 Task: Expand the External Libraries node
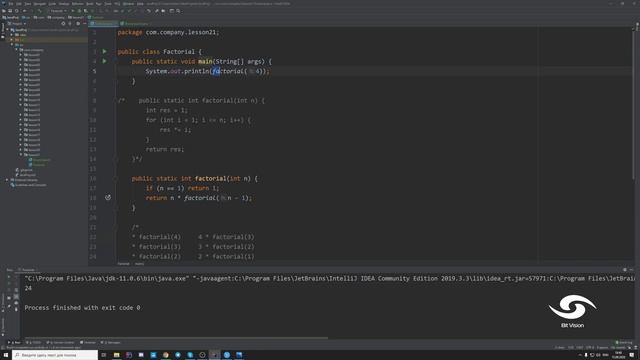(7, 180)
